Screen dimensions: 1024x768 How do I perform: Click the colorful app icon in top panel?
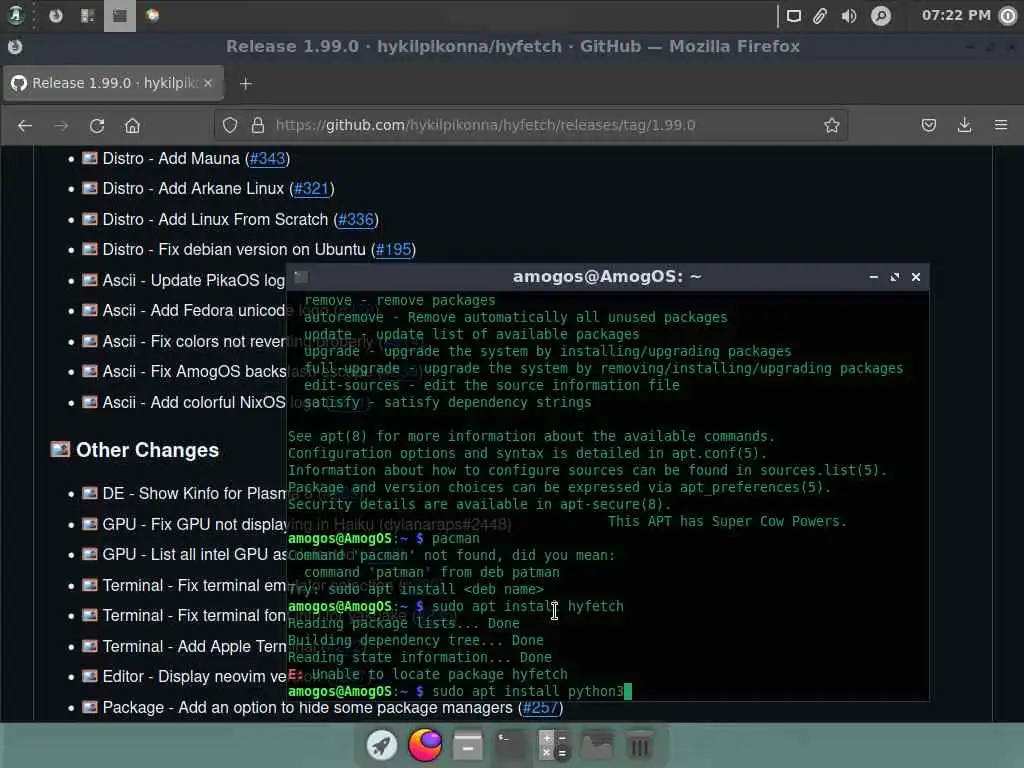pos(153,15)
